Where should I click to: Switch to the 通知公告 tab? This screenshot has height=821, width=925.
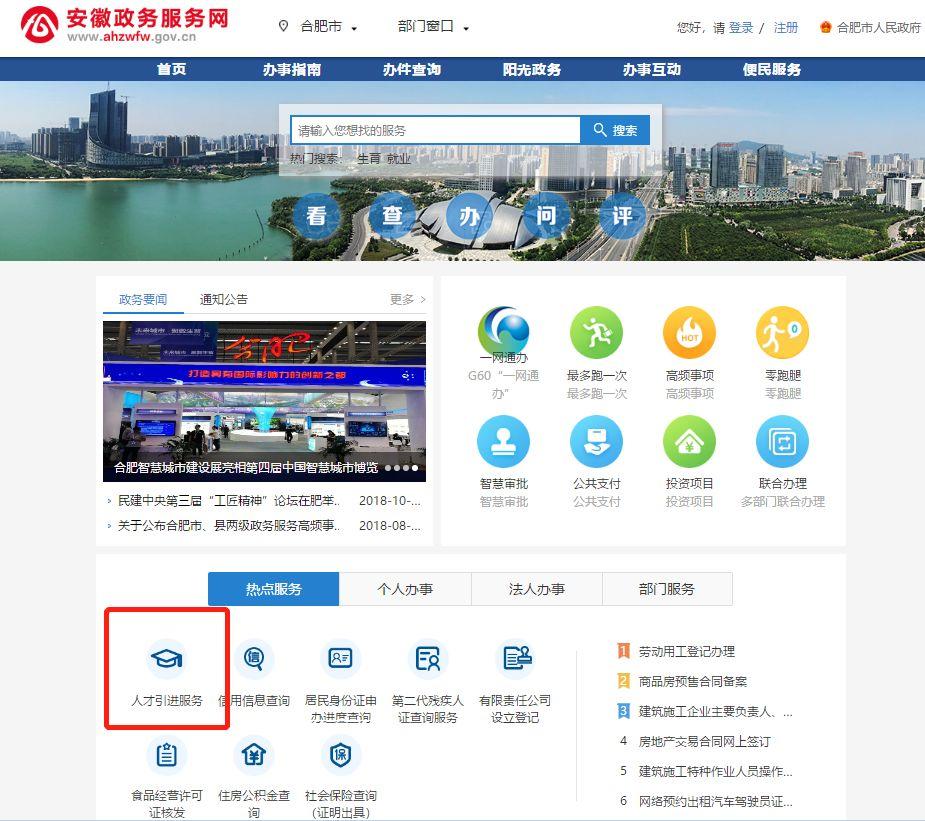pyautogui.click(x=224, y=300)
